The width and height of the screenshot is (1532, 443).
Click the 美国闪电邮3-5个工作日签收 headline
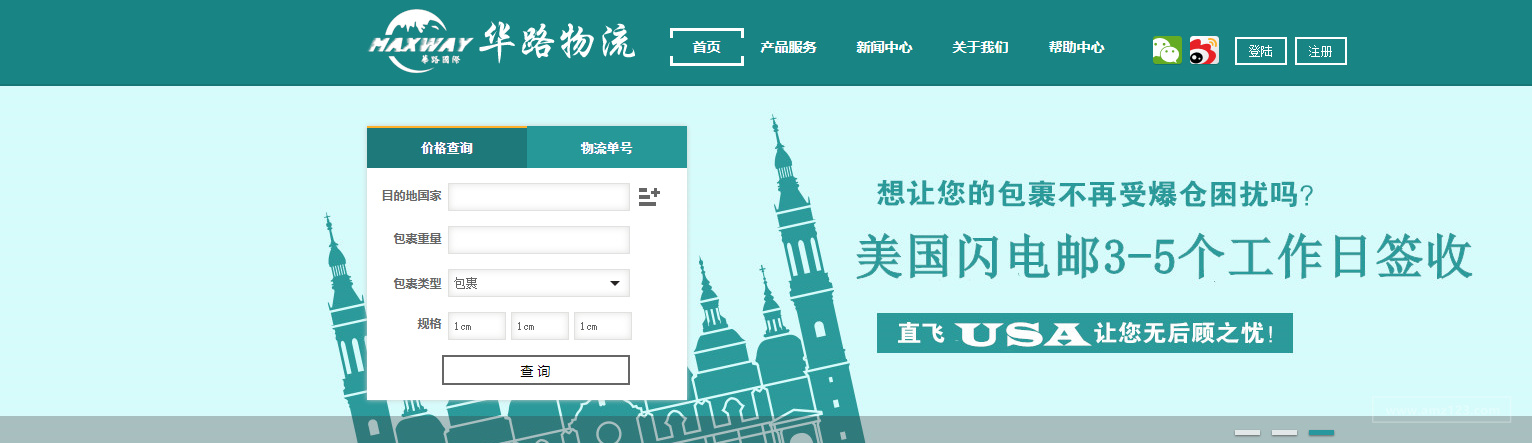point(1164,257)
